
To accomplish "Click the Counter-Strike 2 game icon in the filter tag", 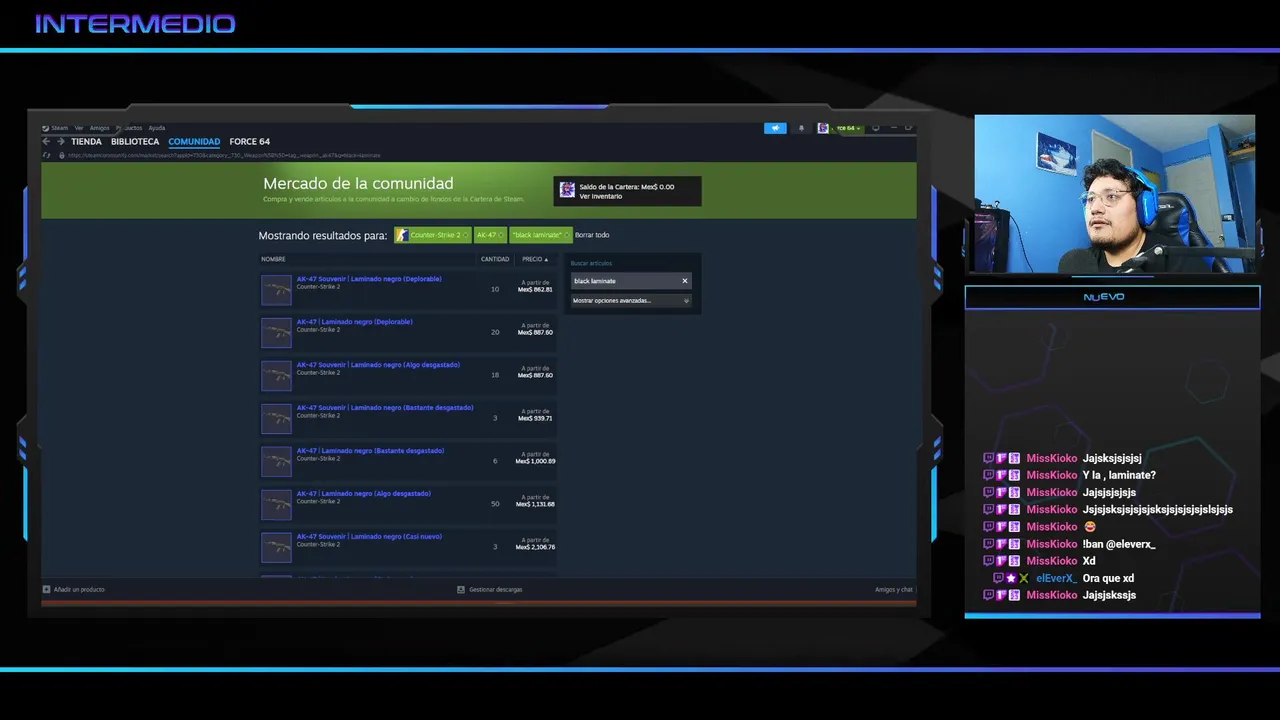I will click(402, 235).
